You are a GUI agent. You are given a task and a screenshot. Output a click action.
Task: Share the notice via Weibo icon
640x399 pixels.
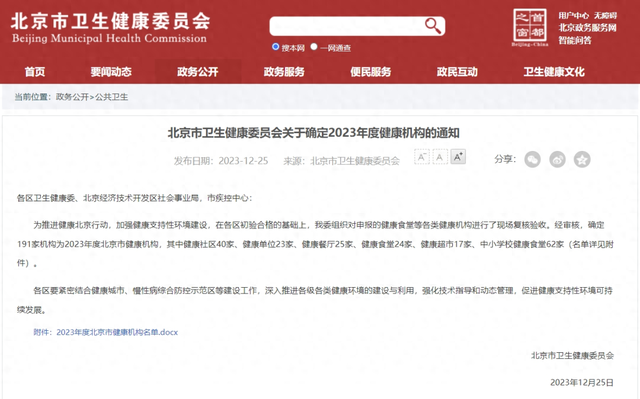coord(557,160)
